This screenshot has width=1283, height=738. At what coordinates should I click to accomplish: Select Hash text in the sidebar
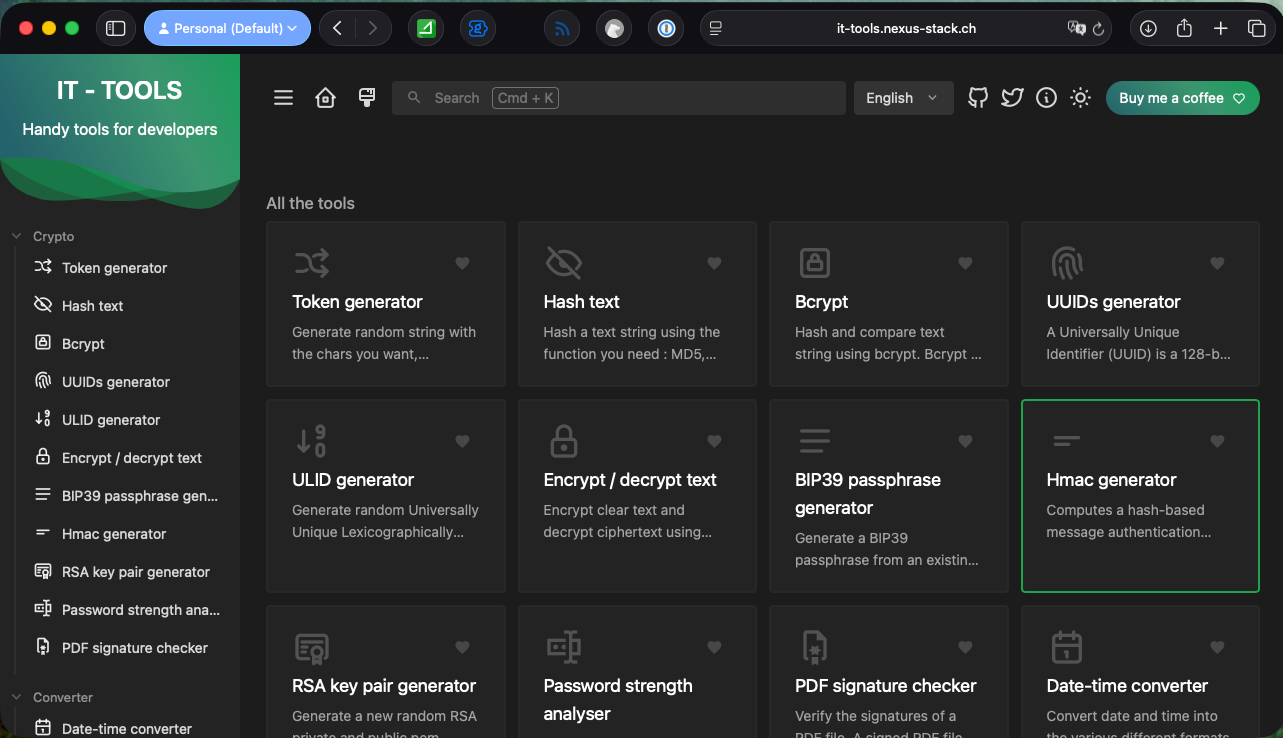point(92,306)
